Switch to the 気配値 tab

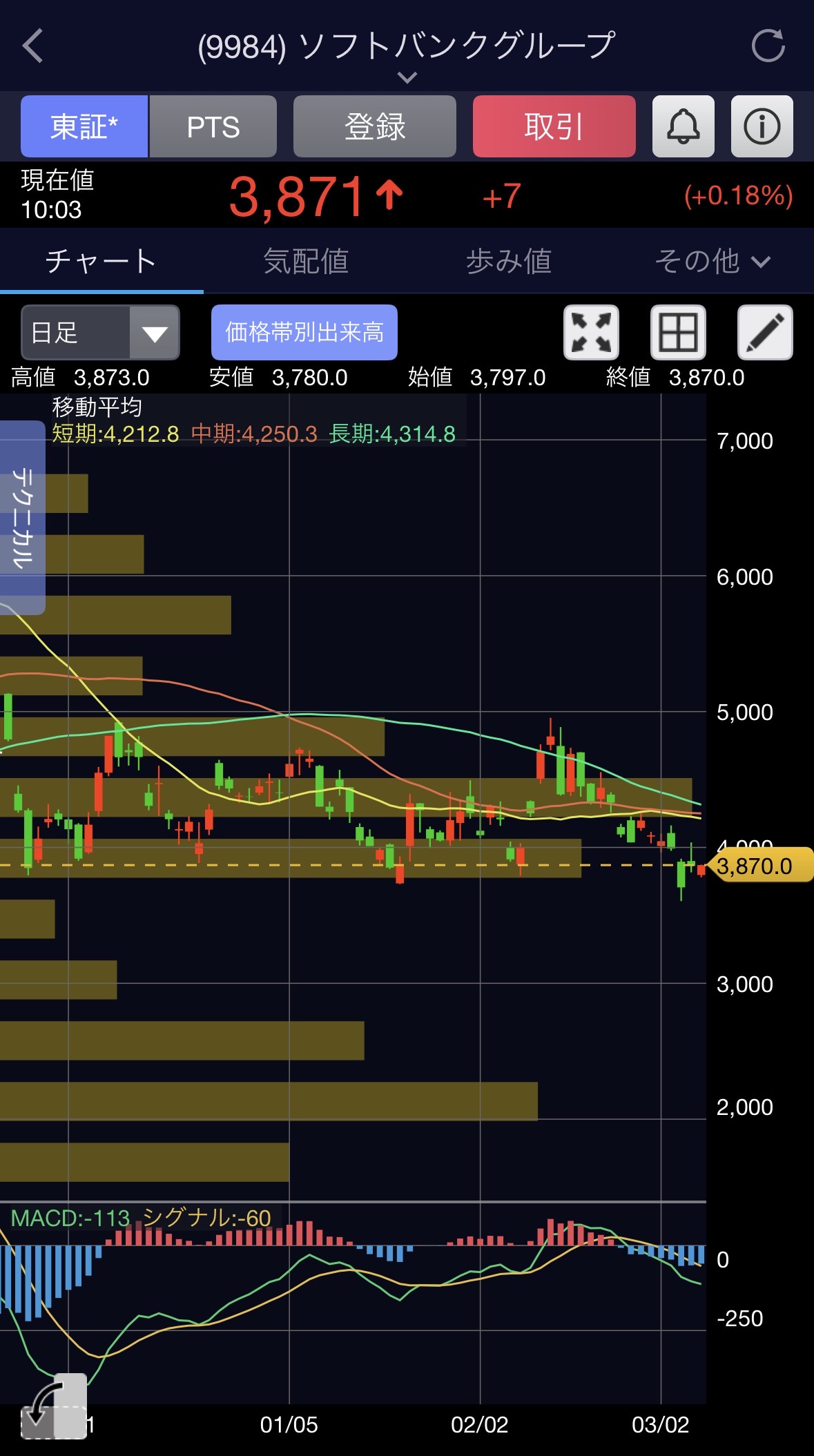305,262
